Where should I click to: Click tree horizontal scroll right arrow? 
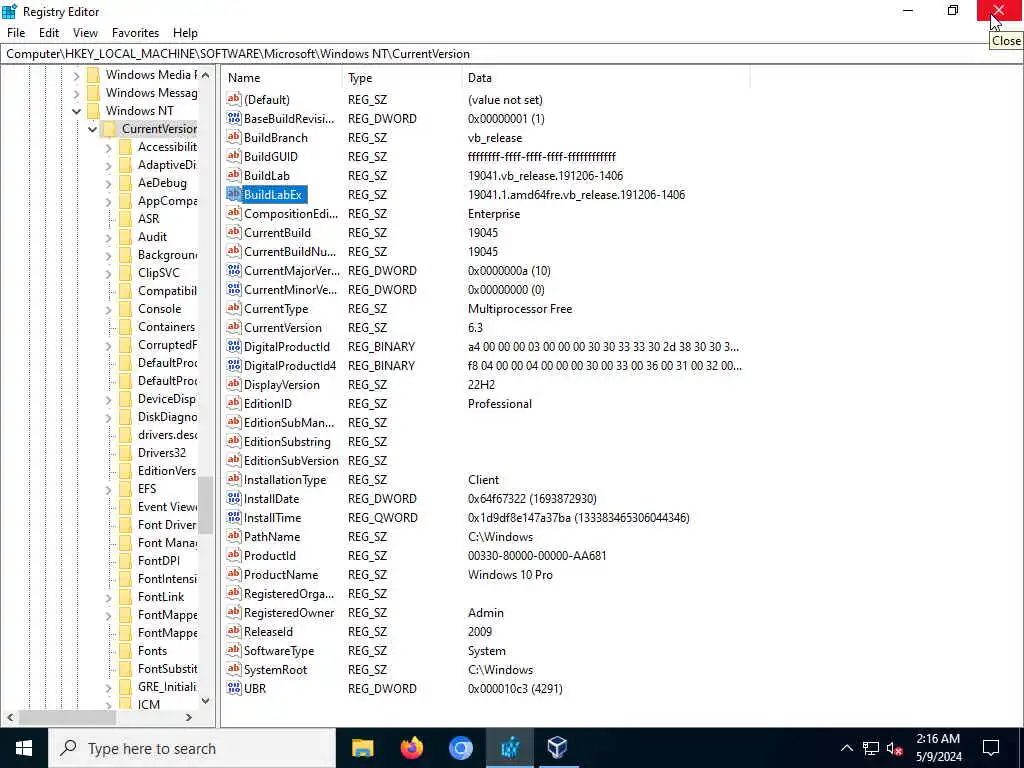189,718
